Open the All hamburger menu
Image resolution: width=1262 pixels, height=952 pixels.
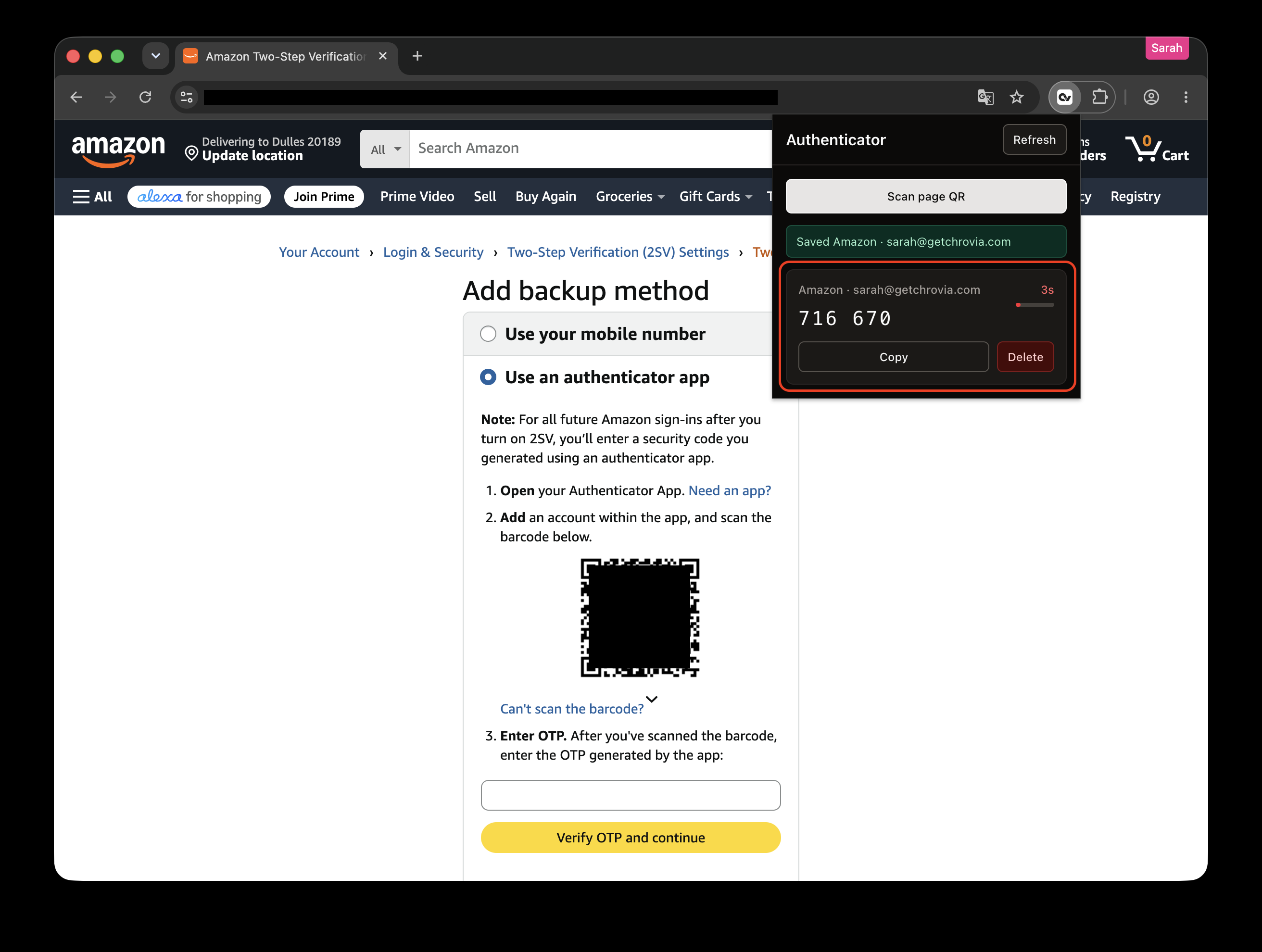pyautogui.click(x=92, y=197)
